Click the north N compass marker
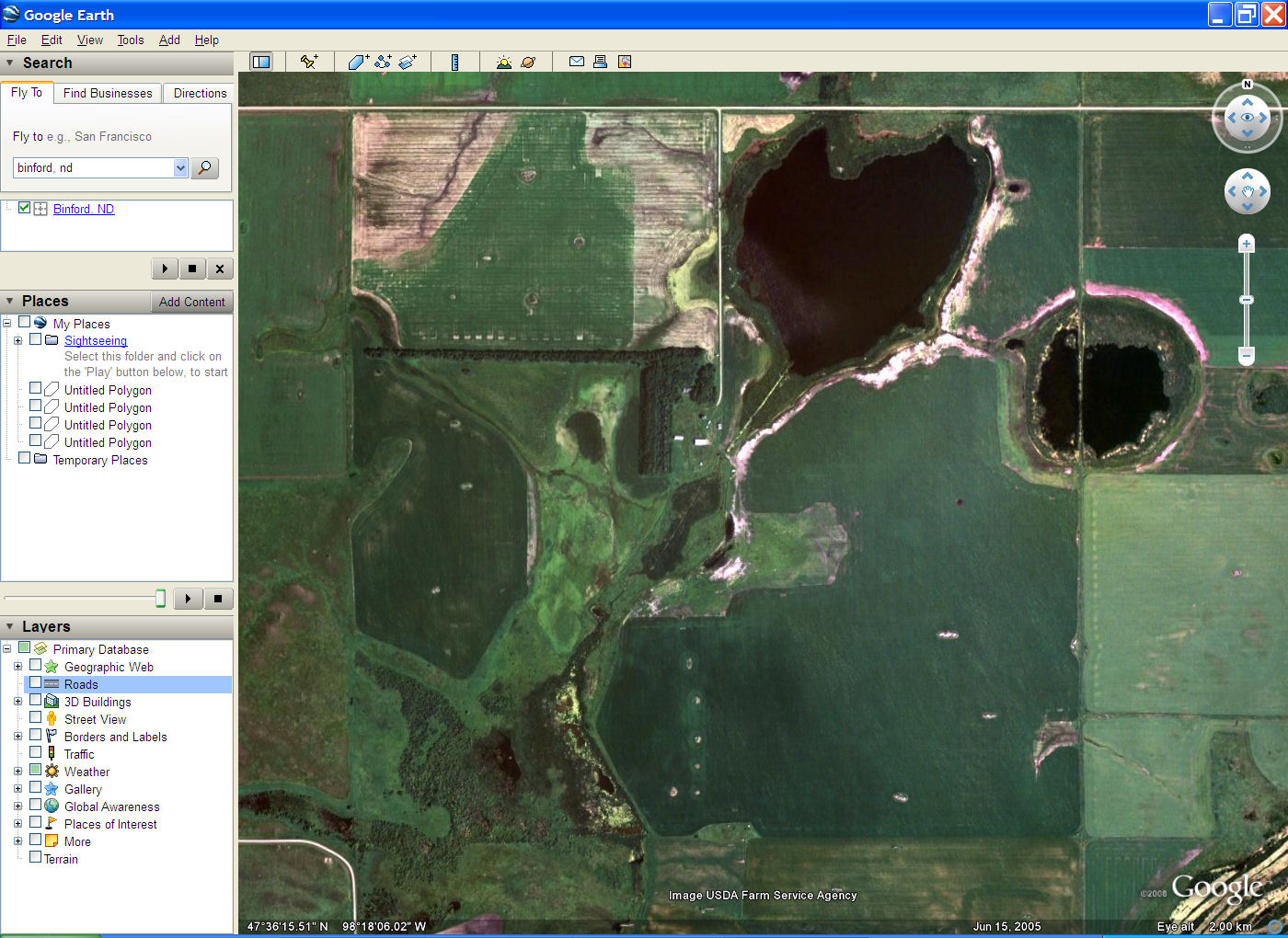This screenshot has height=938, width=1288. click(1248, 84)
